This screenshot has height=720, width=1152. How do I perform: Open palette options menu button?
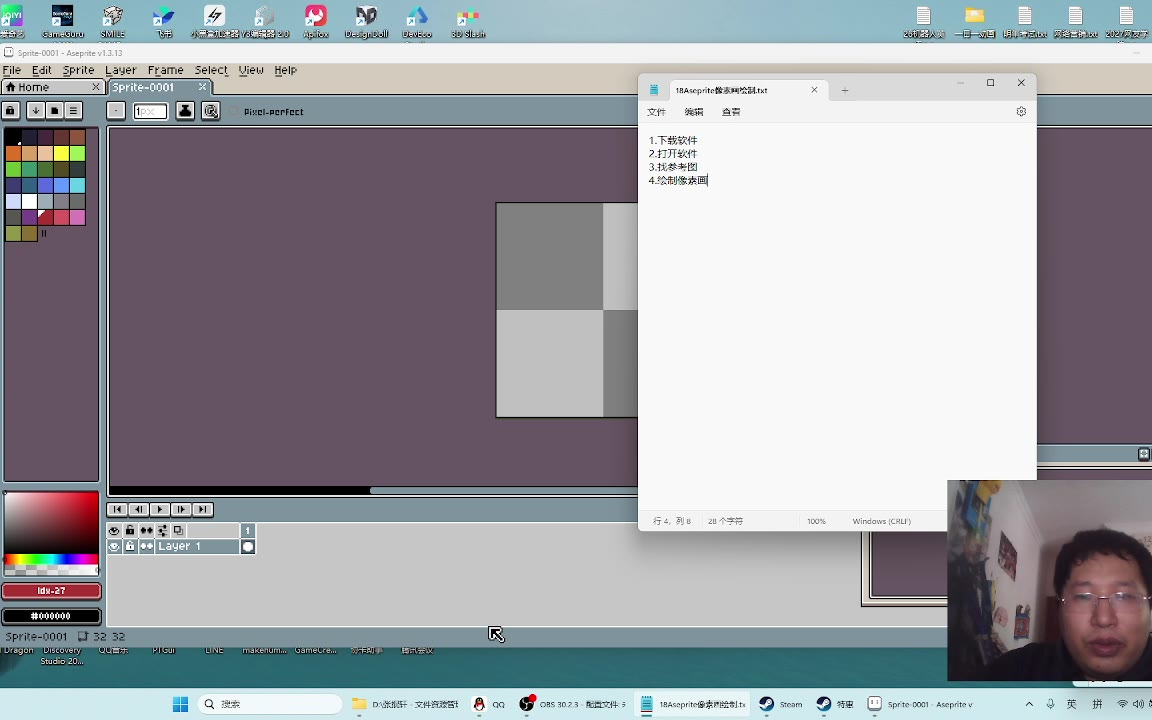point(73,111)
